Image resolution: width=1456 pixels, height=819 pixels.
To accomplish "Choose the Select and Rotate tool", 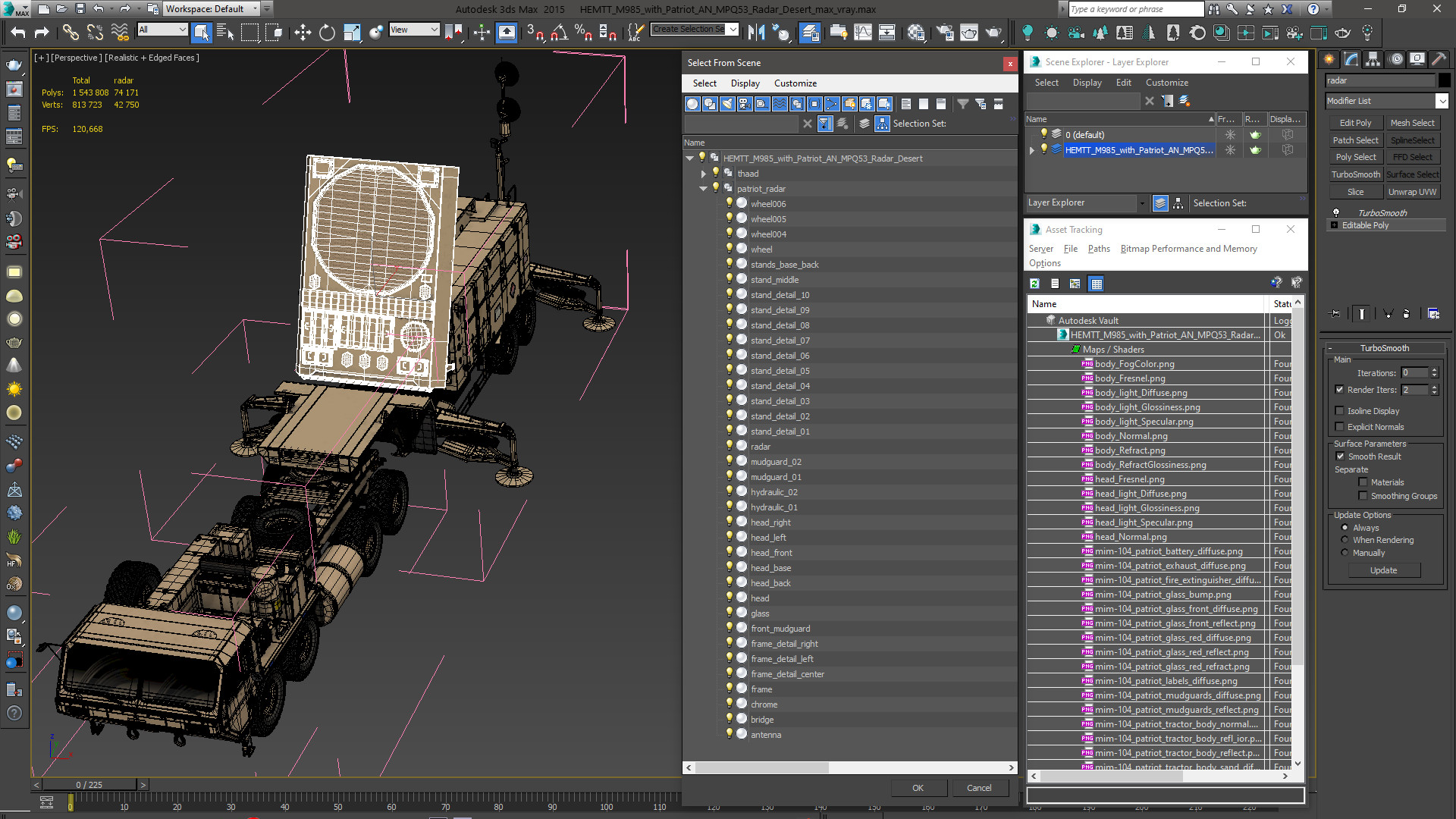I will click(327, 32).
